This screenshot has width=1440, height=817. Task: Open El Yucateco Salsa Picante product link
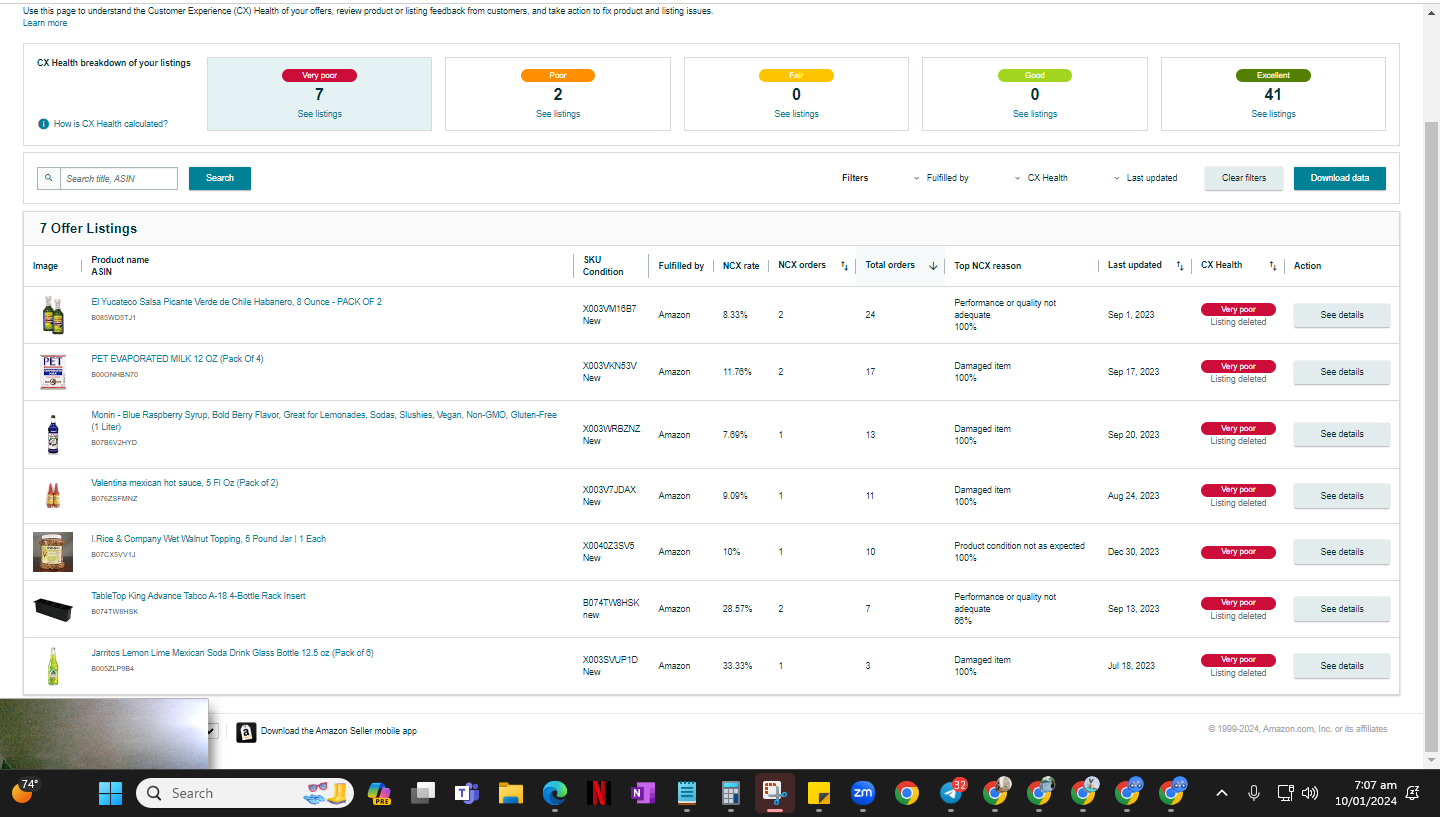(x=236, y=302)
